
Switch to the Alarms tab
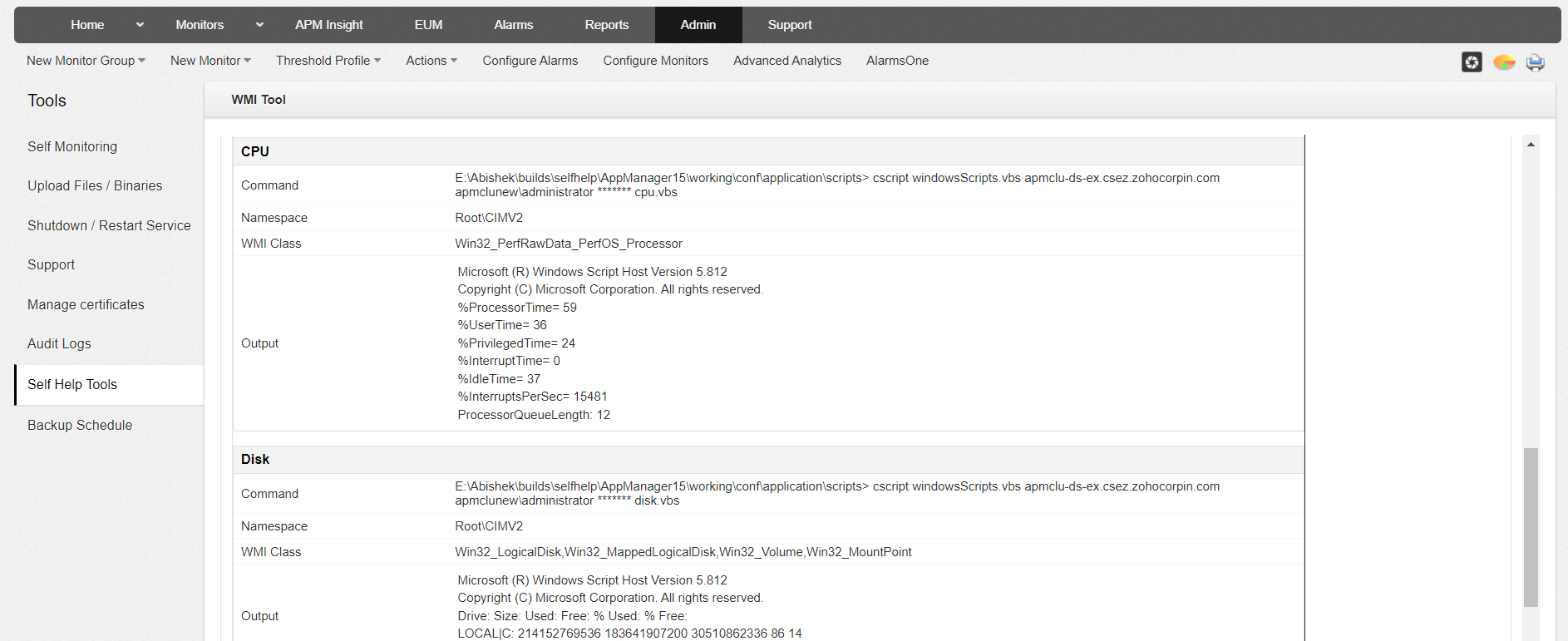(513, 25)
